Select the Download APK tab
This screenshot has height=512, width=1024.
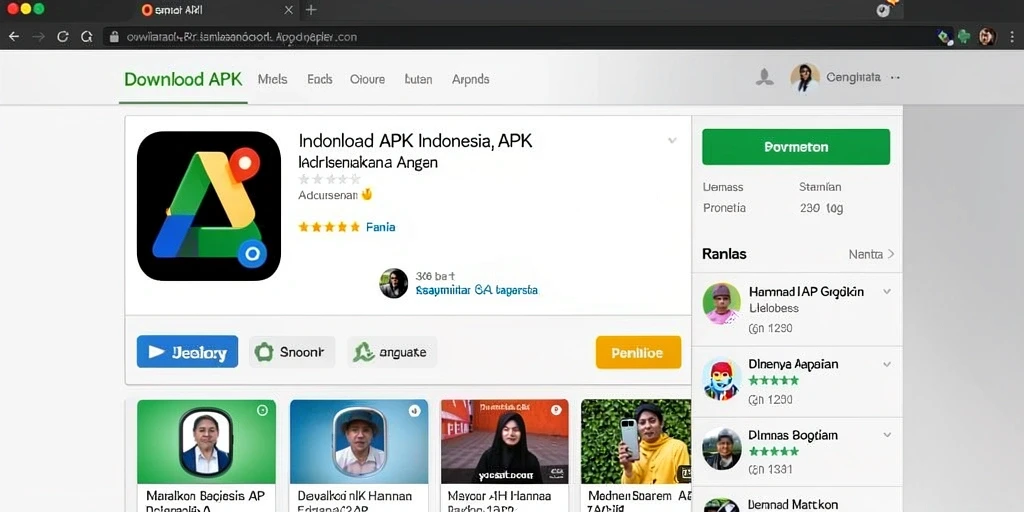[x=183, y=80]
